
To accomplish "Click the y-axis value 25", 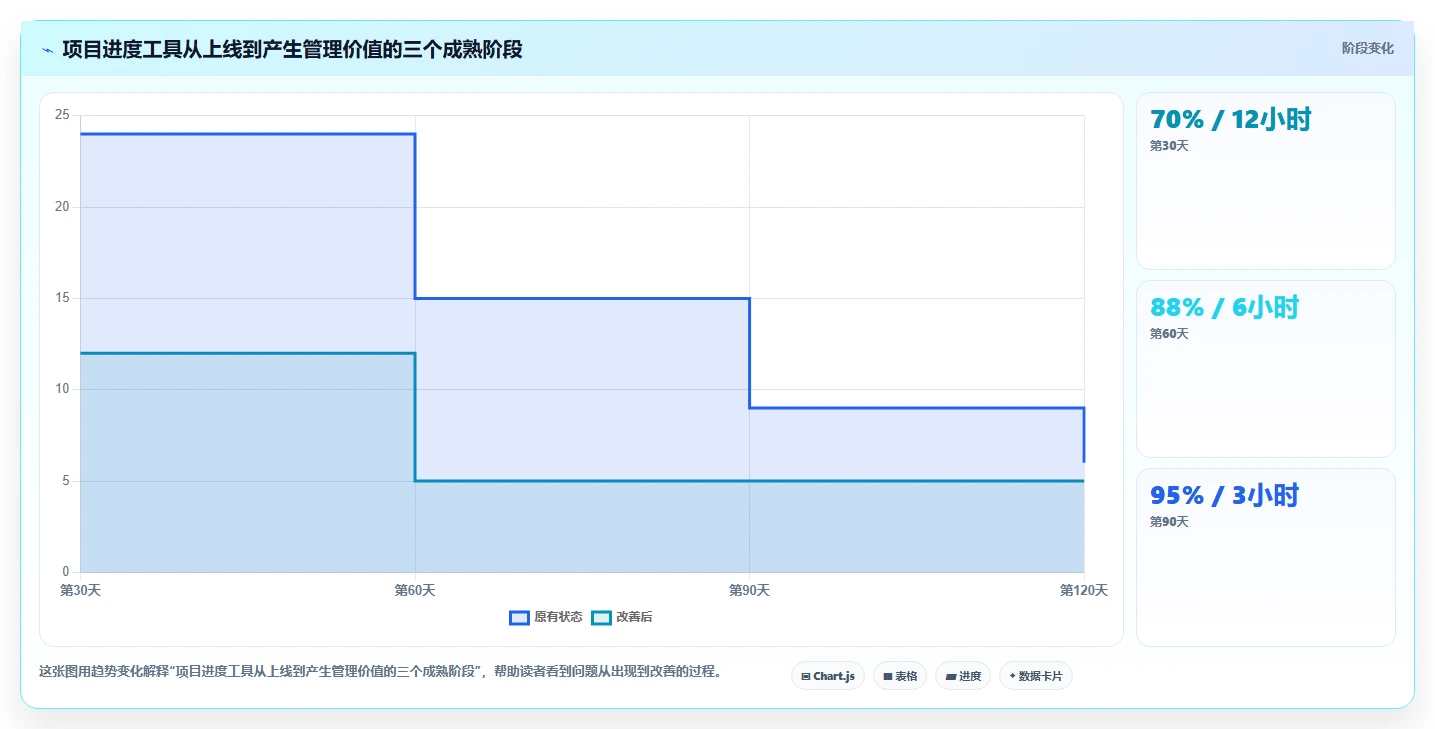I will click(62, 115).
